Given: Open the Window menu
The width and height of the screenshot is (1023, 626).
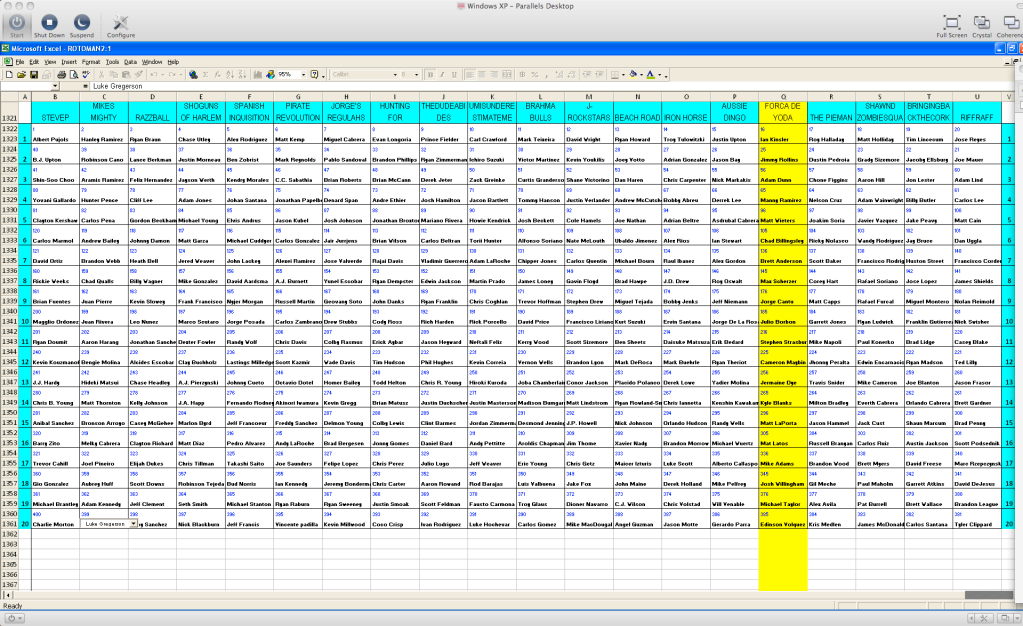Looking at the screenshot, I should click(152, 62).
